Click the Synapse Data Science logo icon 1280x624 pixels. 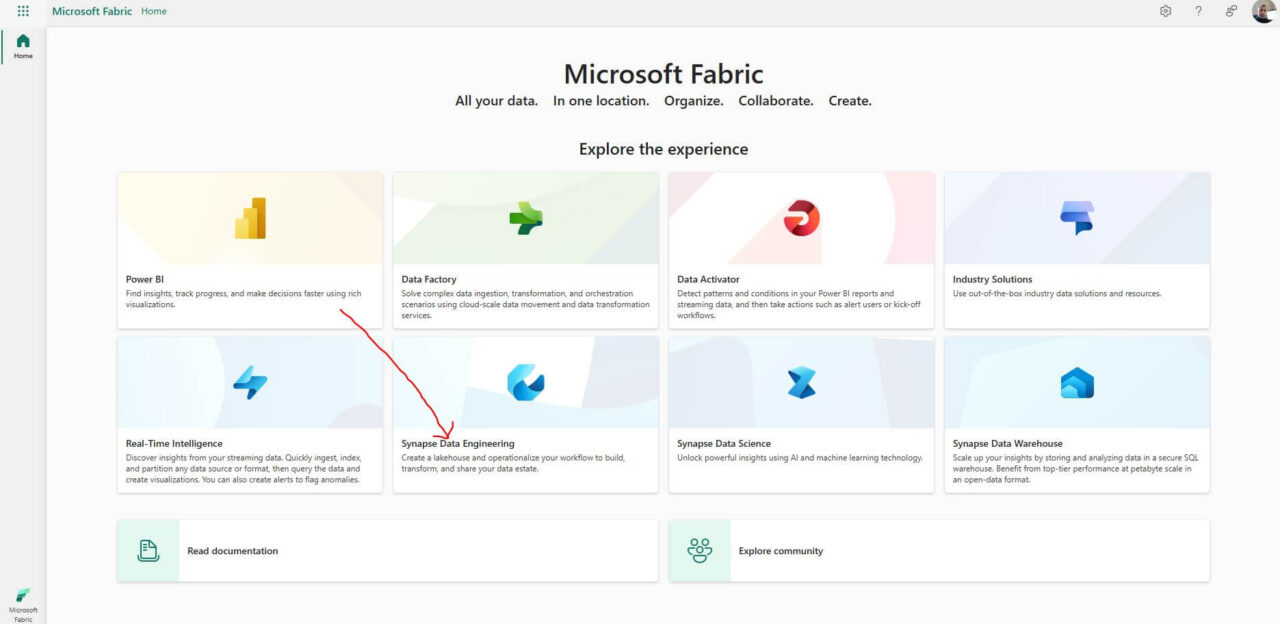point(801,382)
